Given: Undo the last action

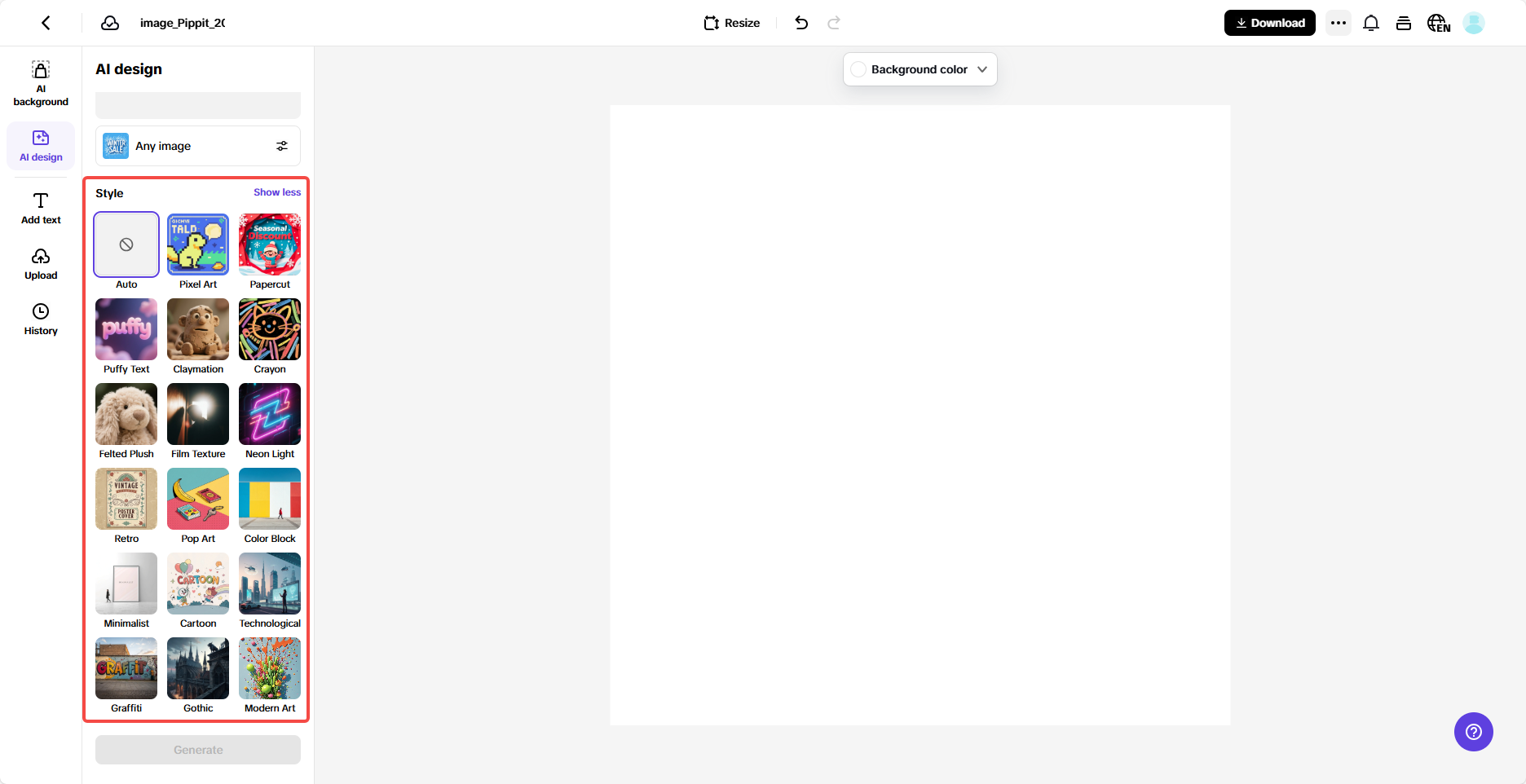Looking at the screenshot, I should coord(801,23).
